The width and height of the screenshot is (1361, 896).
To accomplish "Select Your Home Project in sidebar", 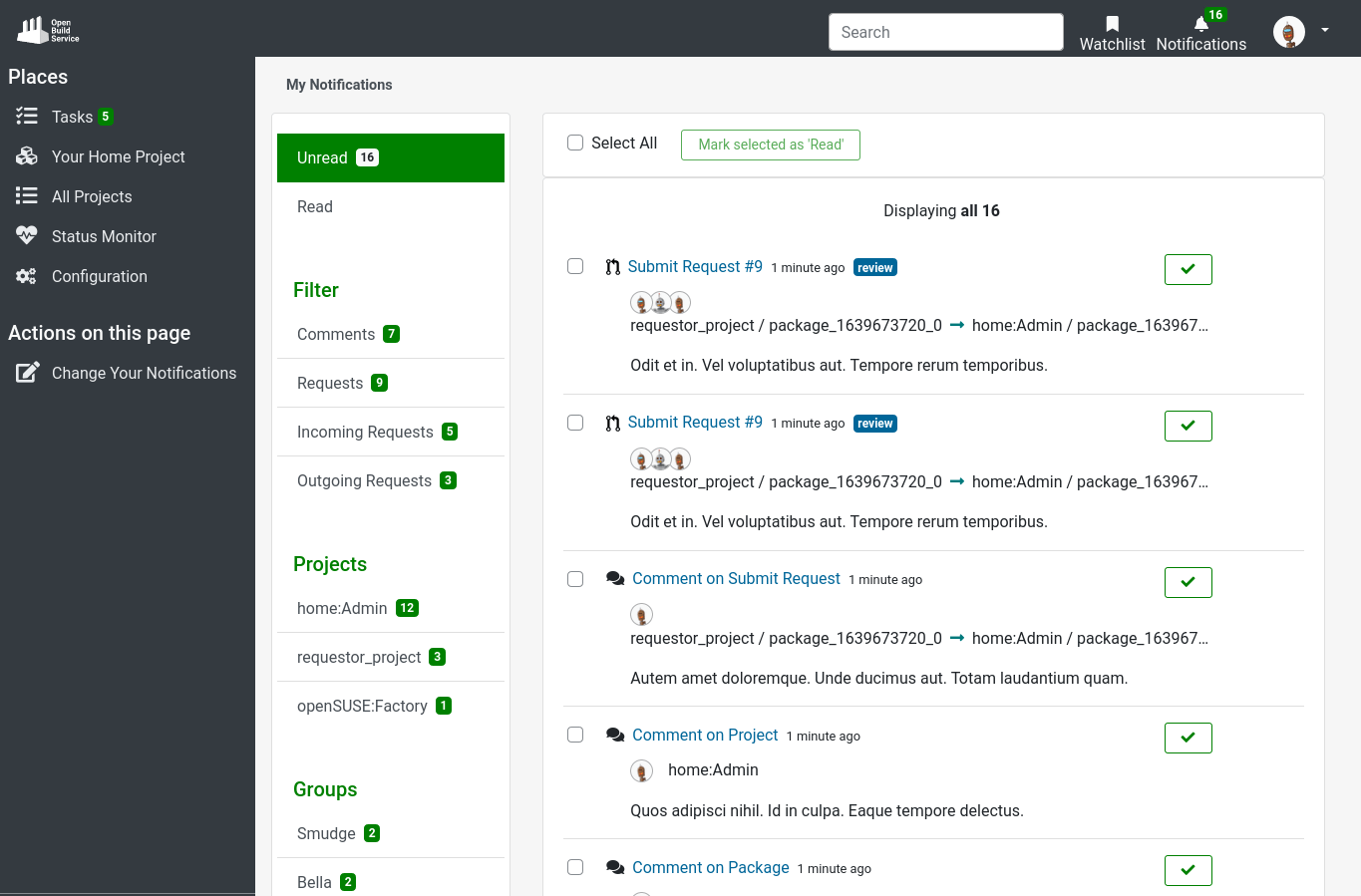I will point(118,156).
